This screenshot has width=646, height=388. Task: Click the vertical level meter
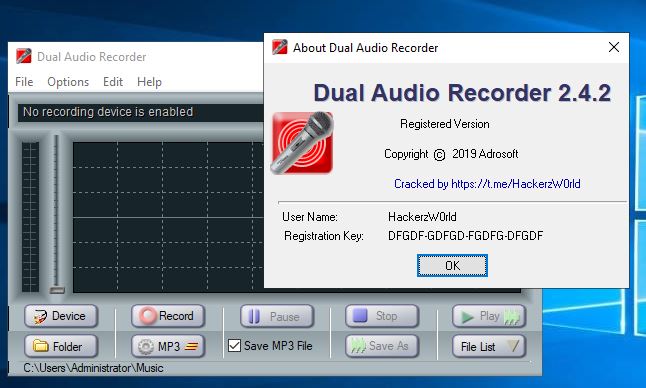click(30, 217)
